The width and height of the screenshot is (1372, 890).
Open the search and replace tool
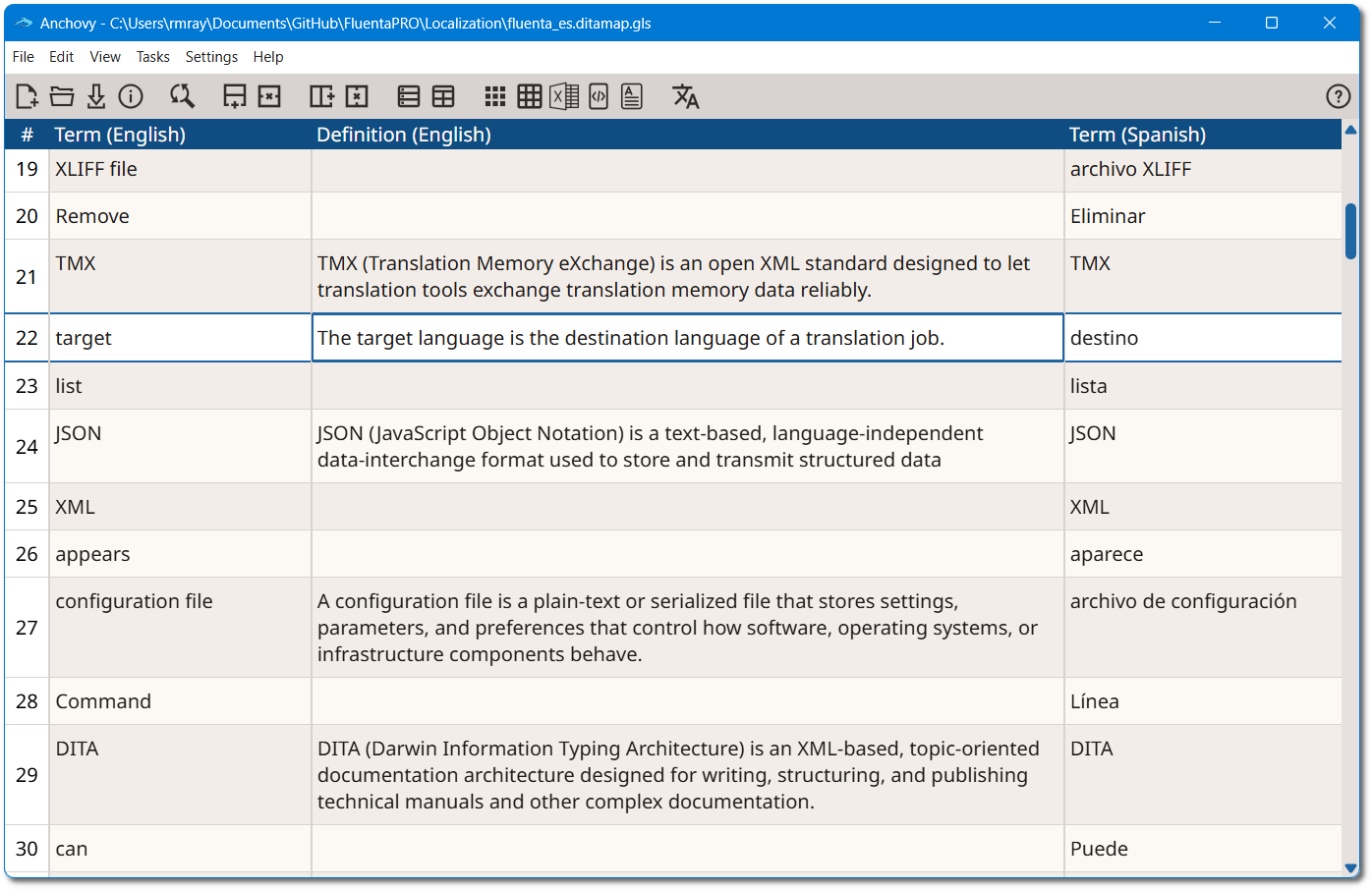click(182, 96)
